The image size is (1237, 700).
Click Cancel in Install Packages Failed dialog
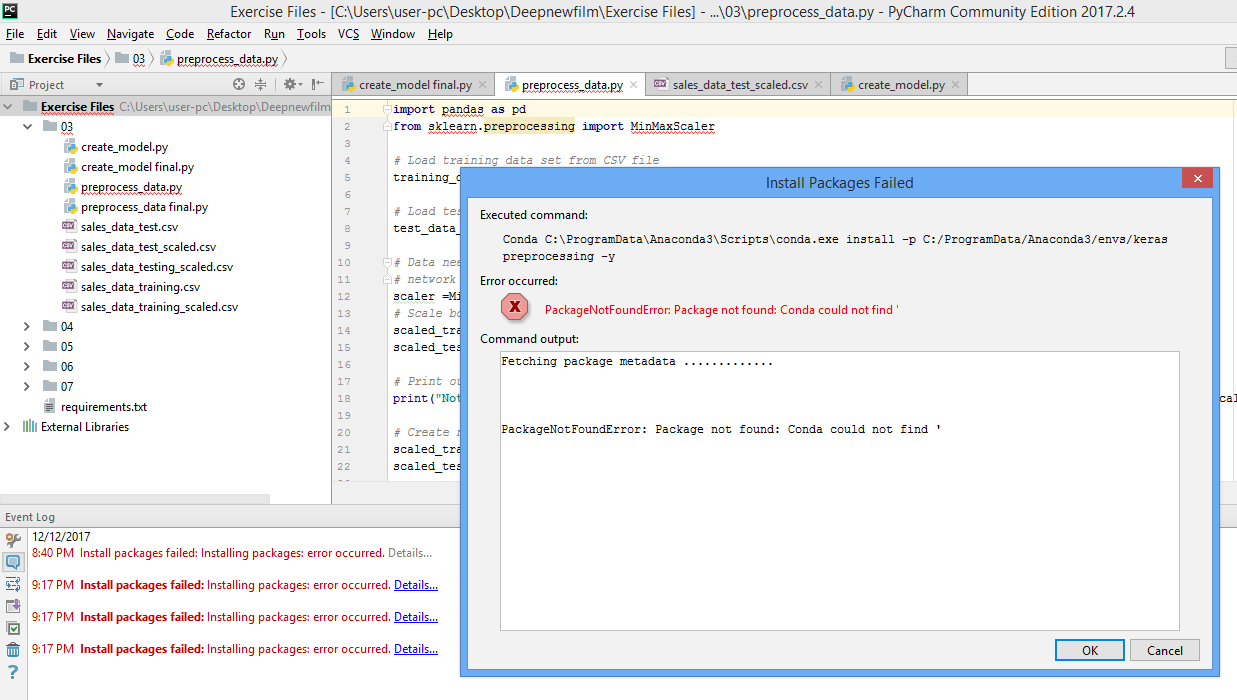click(1164, 650)
